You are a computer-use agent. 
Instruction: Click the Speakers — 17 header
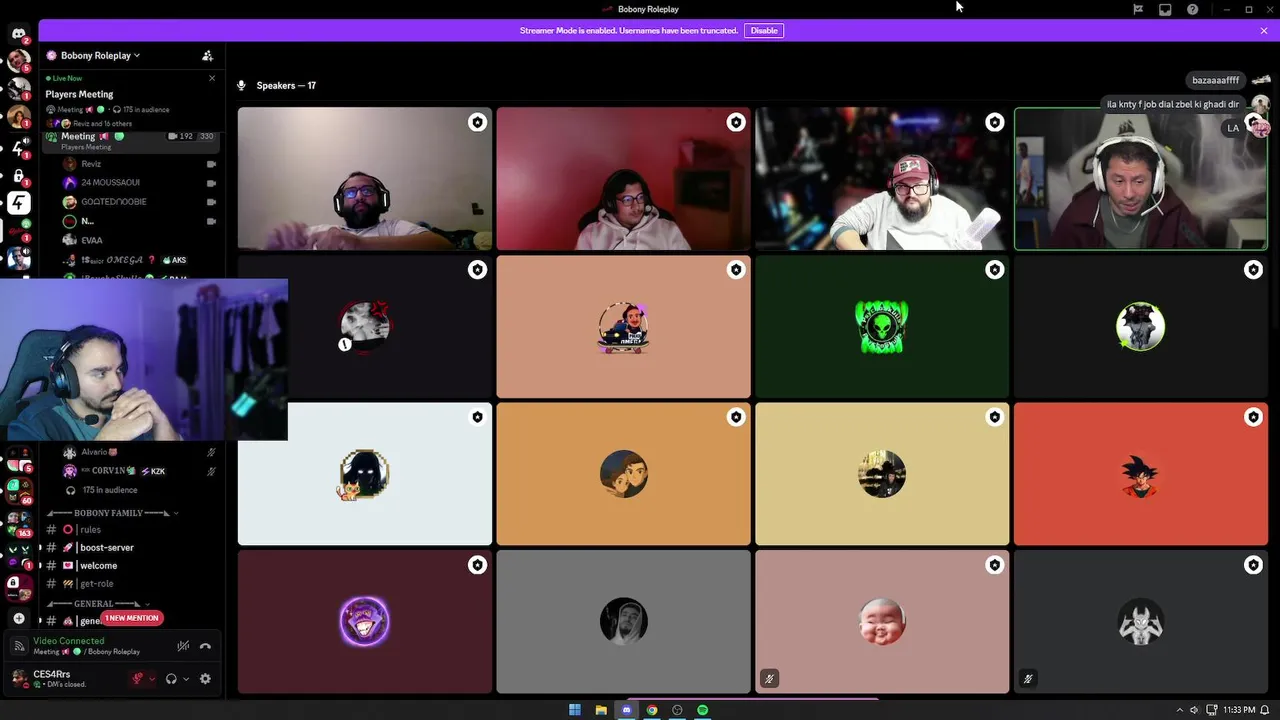pyautogui.click(x=286, y=86)
